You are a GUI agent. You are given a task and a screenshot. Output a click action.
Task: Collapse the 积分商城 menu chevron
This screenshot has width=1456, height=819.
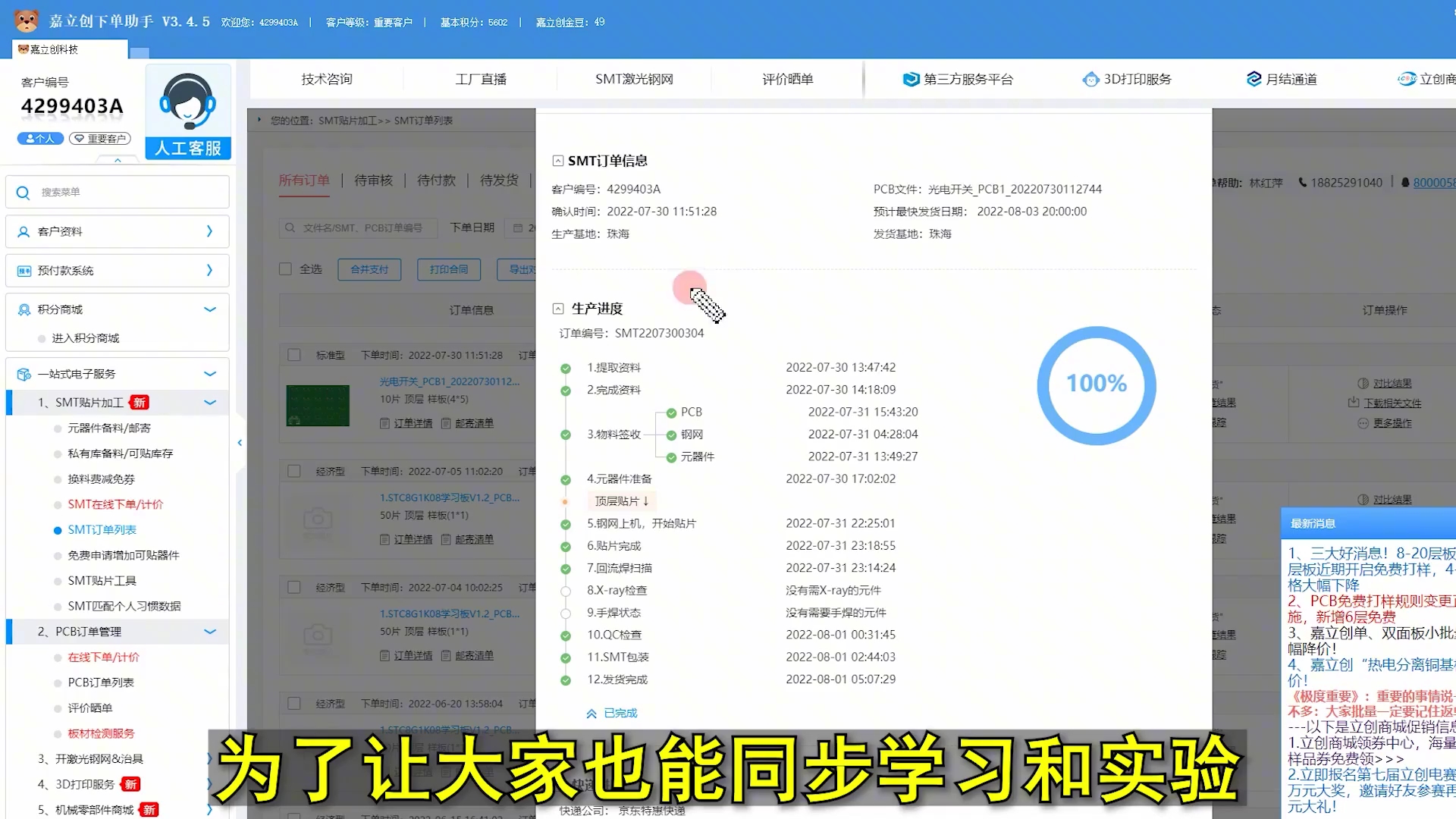(210, 309)
